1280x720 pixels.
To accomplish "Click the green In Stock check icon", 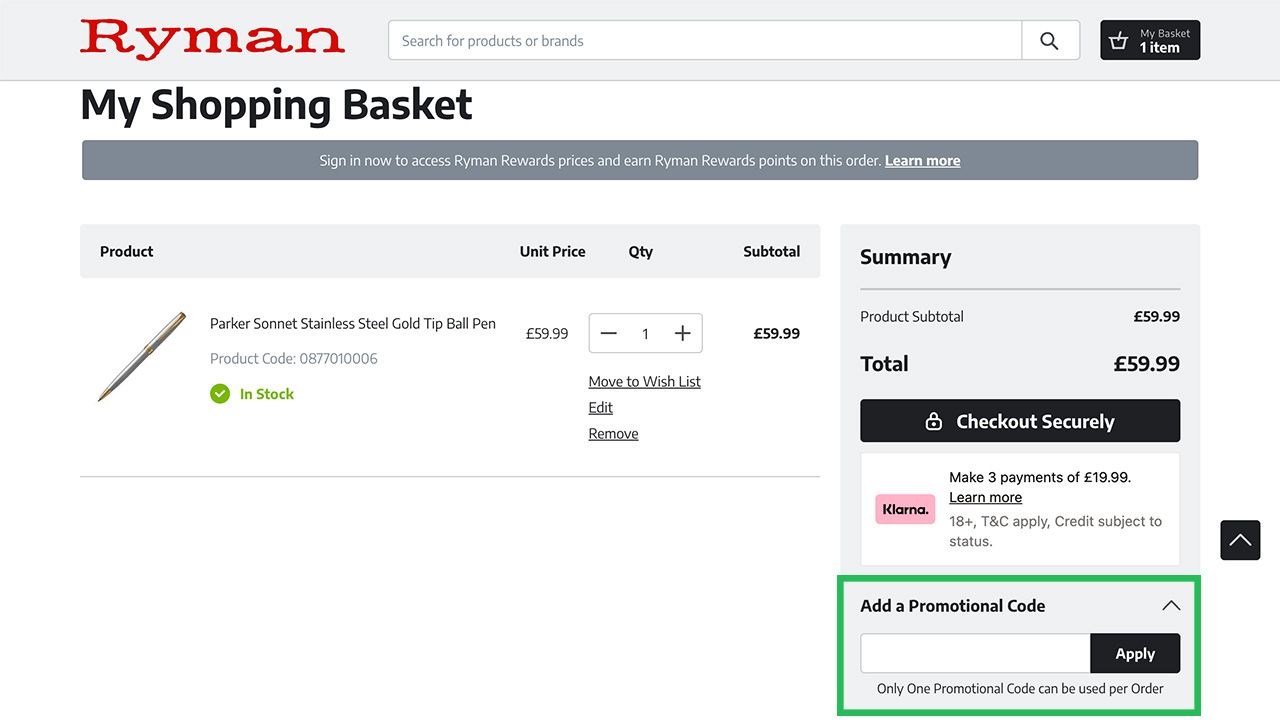I will [x=220, y=394].
